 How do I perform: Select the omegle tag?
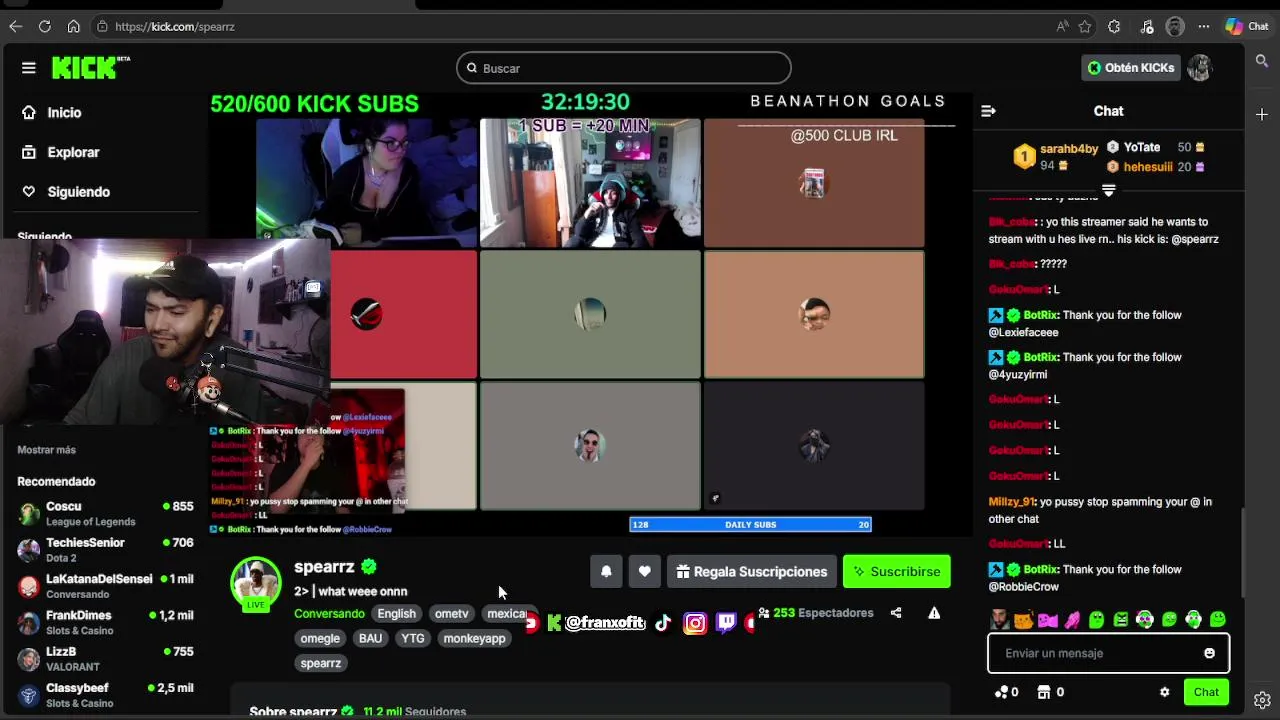click(x=320, y=638)
